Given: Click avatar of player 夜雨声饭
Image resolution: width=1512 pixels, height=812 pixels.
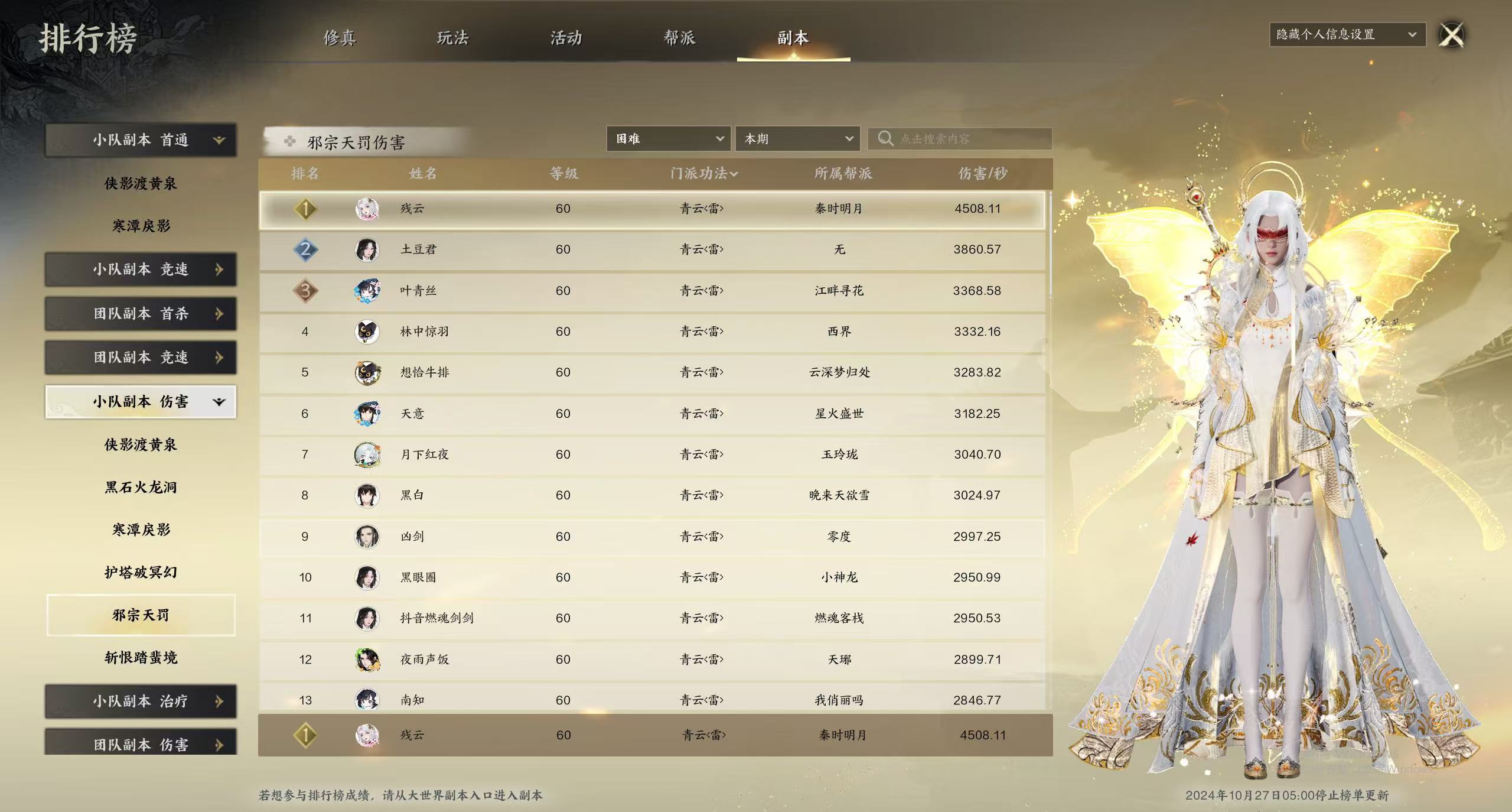Looking at the screenshot, I should coord(367,660).
